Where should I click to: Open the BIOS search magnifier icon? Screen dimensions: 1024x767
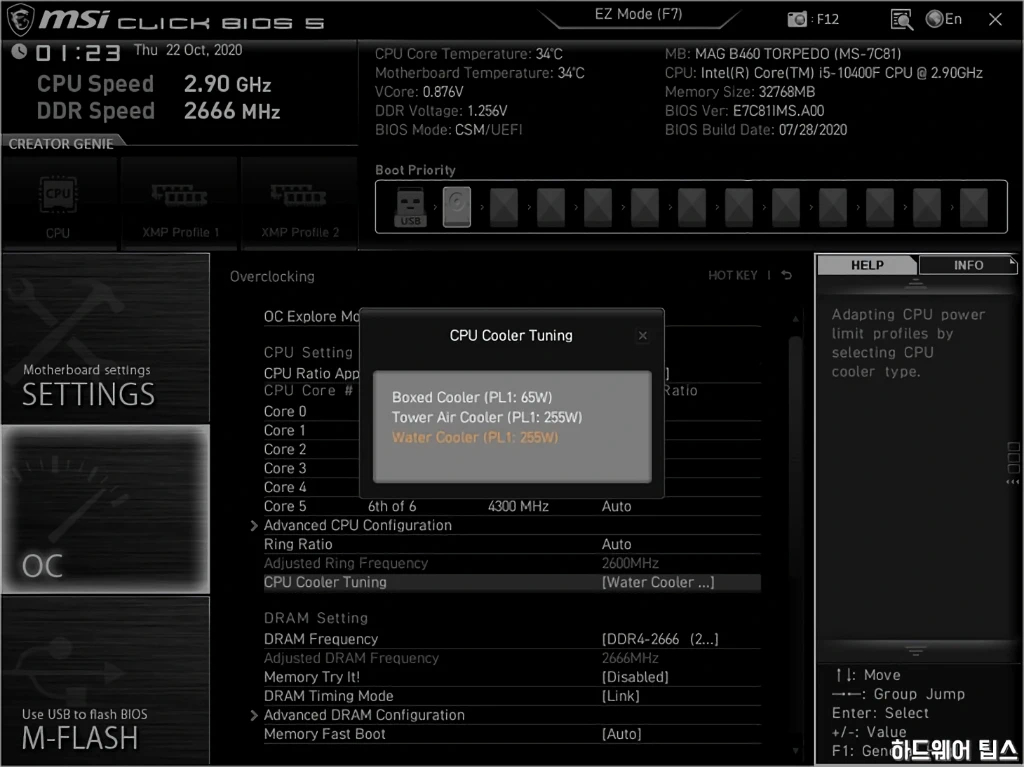pos(901,20)
